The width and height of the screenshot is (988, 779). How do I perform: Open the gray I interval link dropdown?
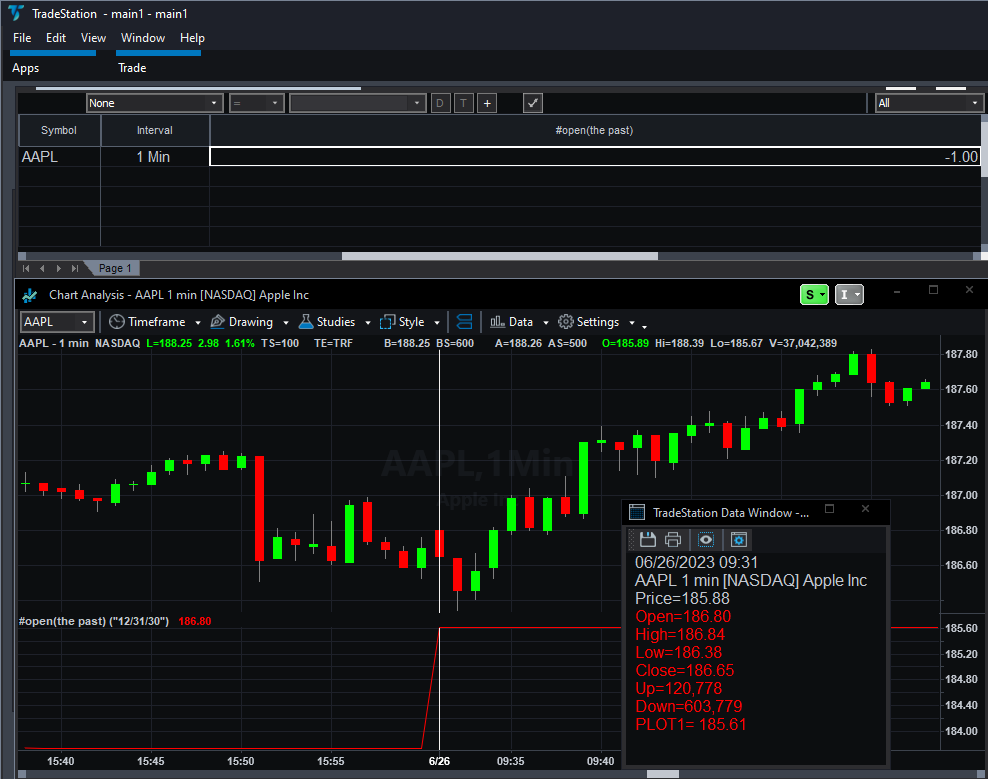849,294
